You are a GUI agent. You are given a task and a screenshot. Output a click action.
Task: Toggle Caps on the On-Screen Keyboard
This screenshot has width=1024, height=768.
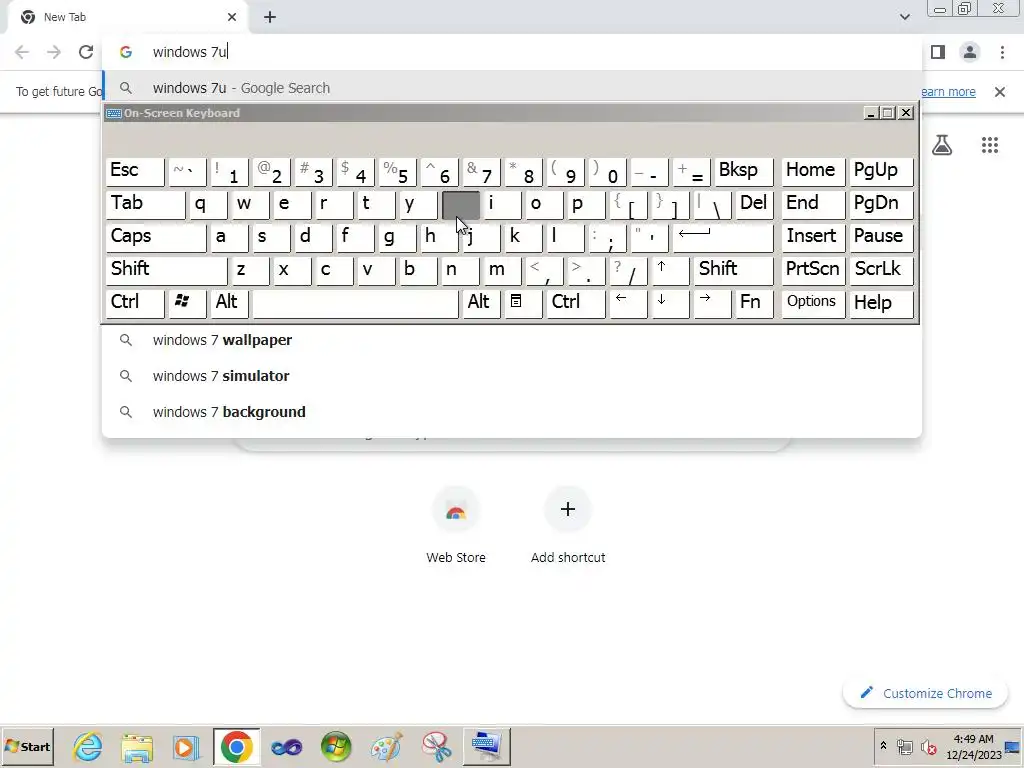point(156,238)
